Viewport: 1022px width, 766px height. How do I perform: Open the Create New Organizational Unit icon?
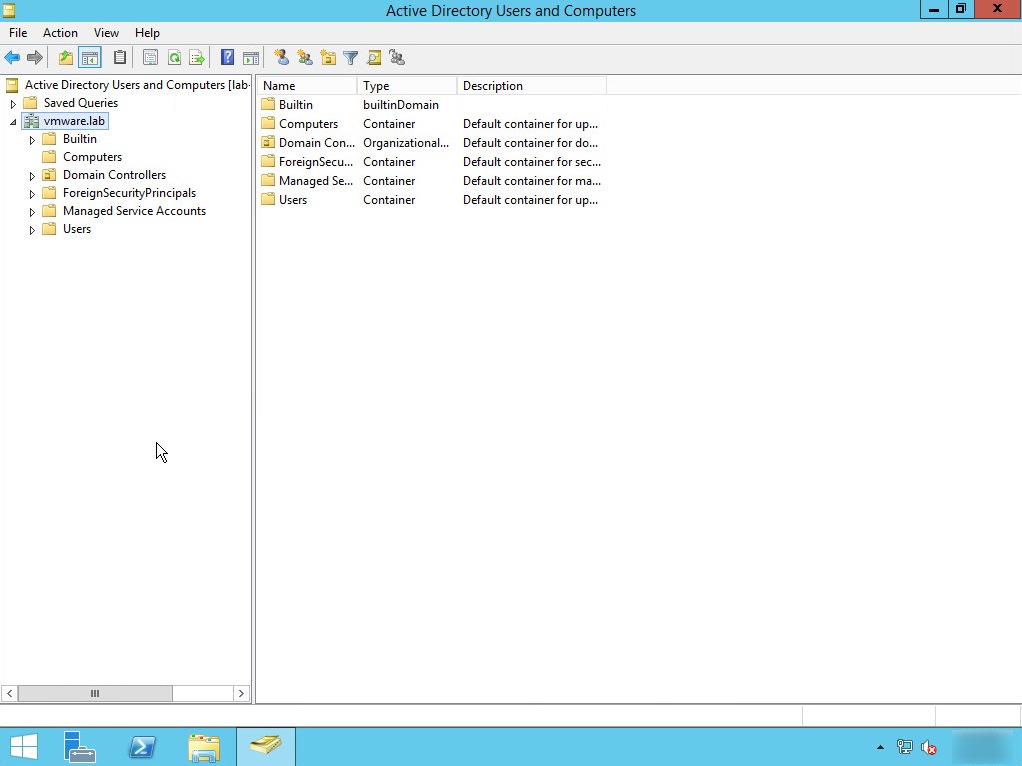tap(329, 57)
